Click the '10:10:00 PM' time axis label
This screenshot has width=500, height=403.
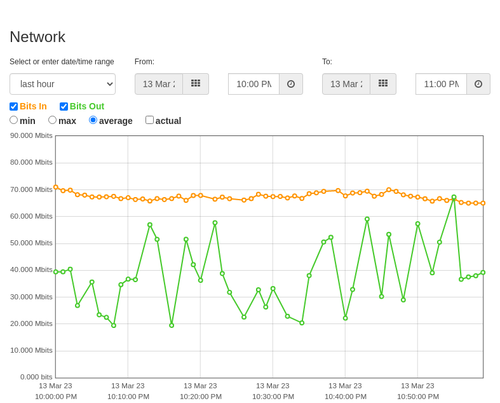coord(128,397)
